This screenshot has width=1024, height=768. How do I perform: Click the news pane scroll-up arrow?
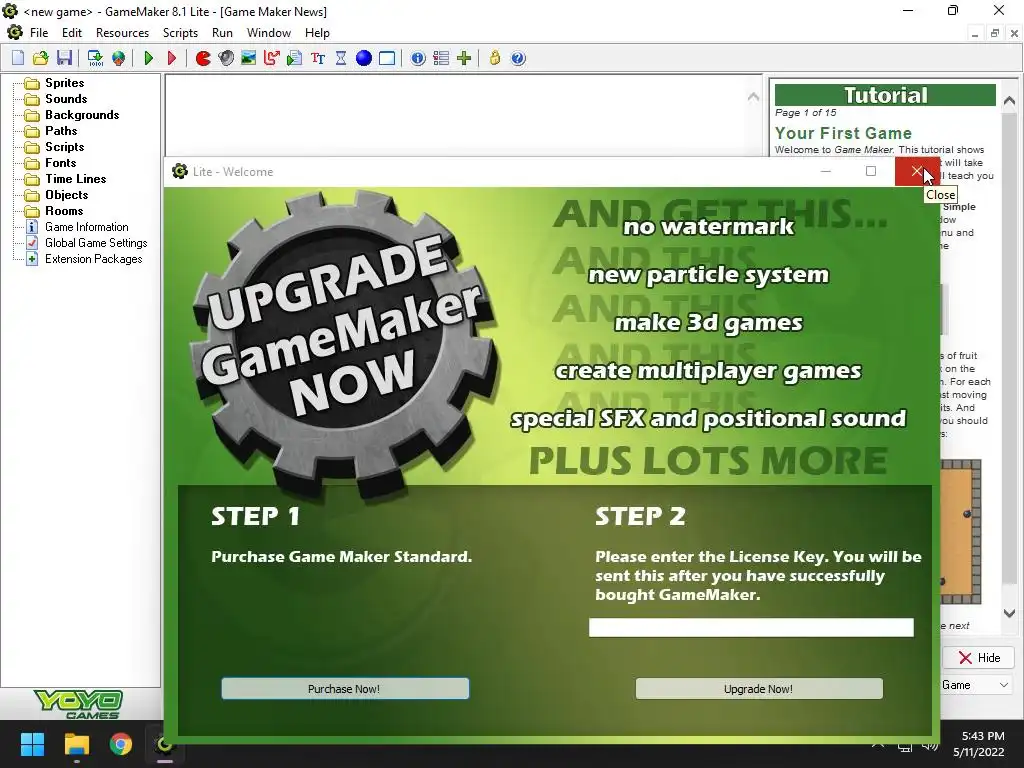(753, 97)
